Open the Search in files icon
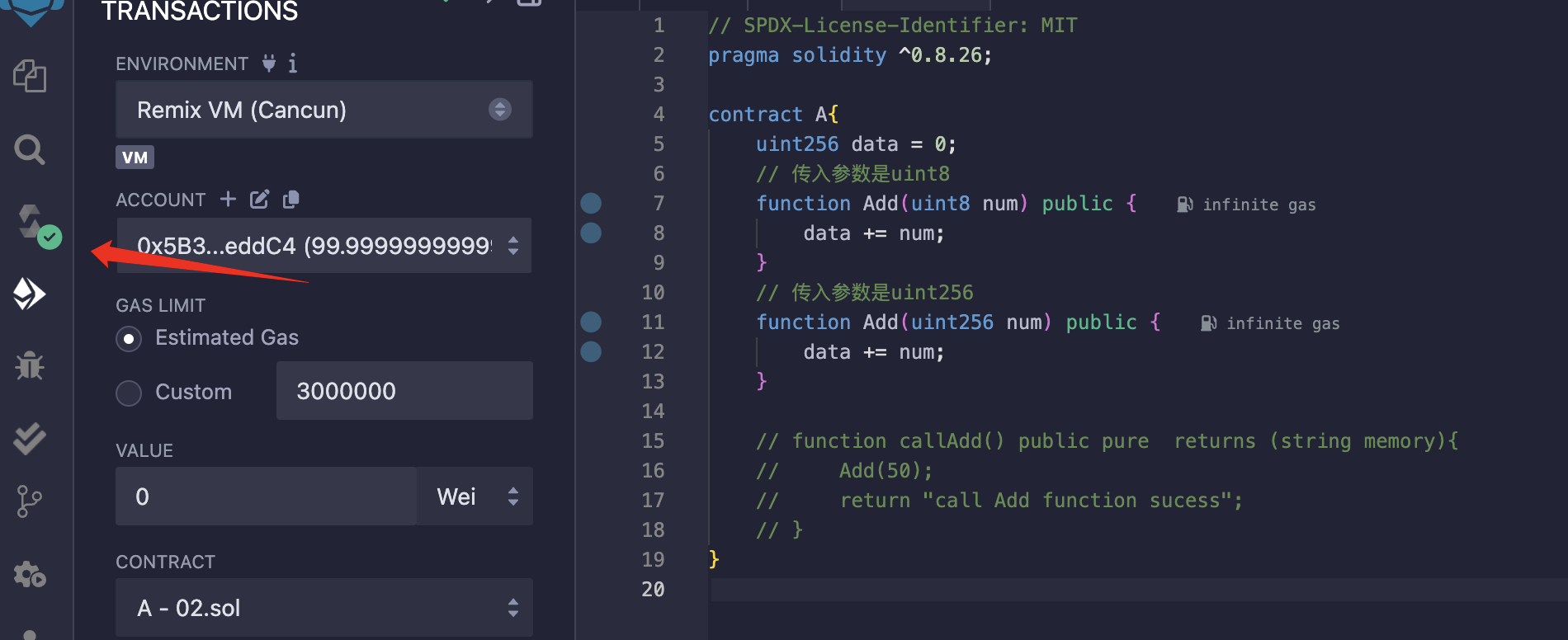This screenshot has width=1568, height=640. tap(30, 150)
